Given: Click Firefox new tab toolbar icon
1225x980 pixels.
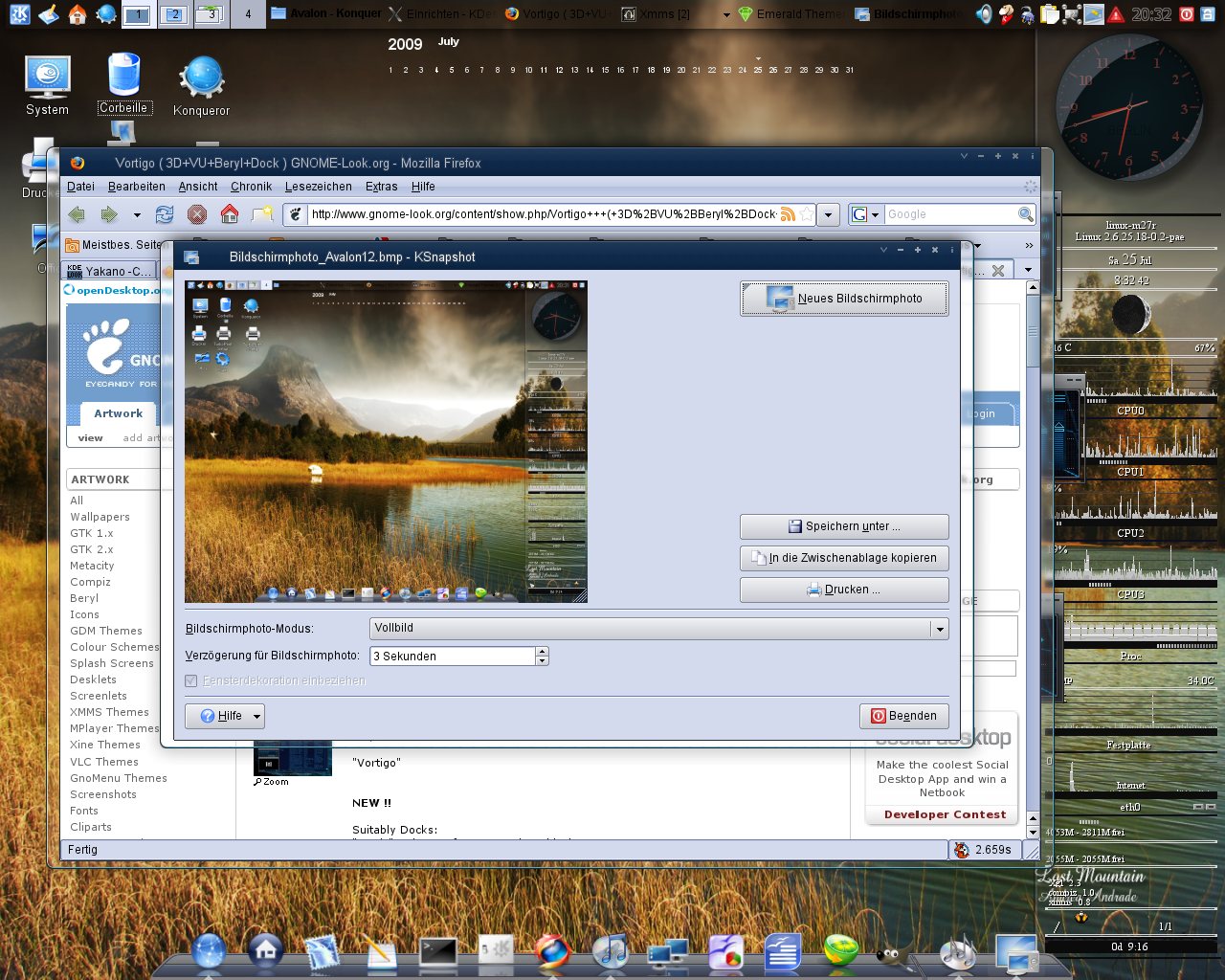Looking at the screenshot, I should pyautogui.click(x=262, y=214).
